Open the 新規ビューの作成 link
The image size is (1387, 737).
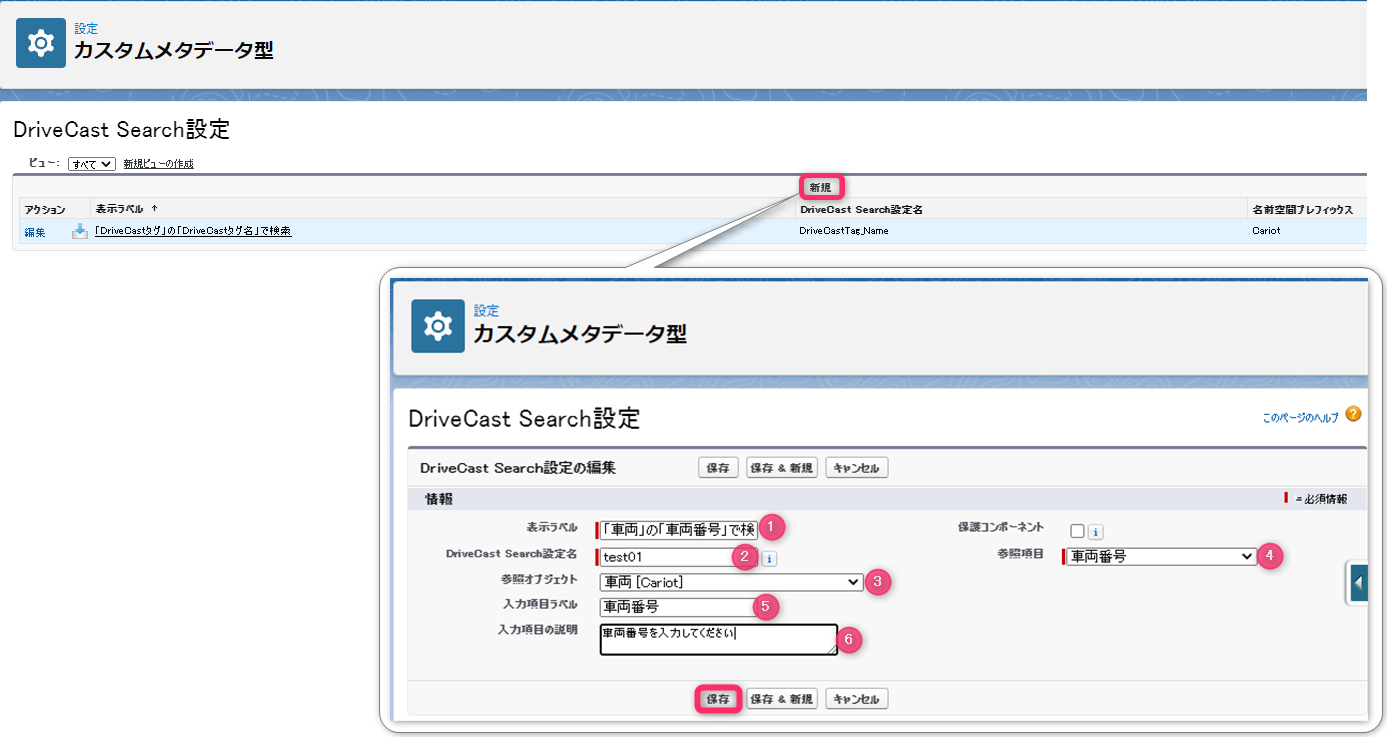(158, 164)
